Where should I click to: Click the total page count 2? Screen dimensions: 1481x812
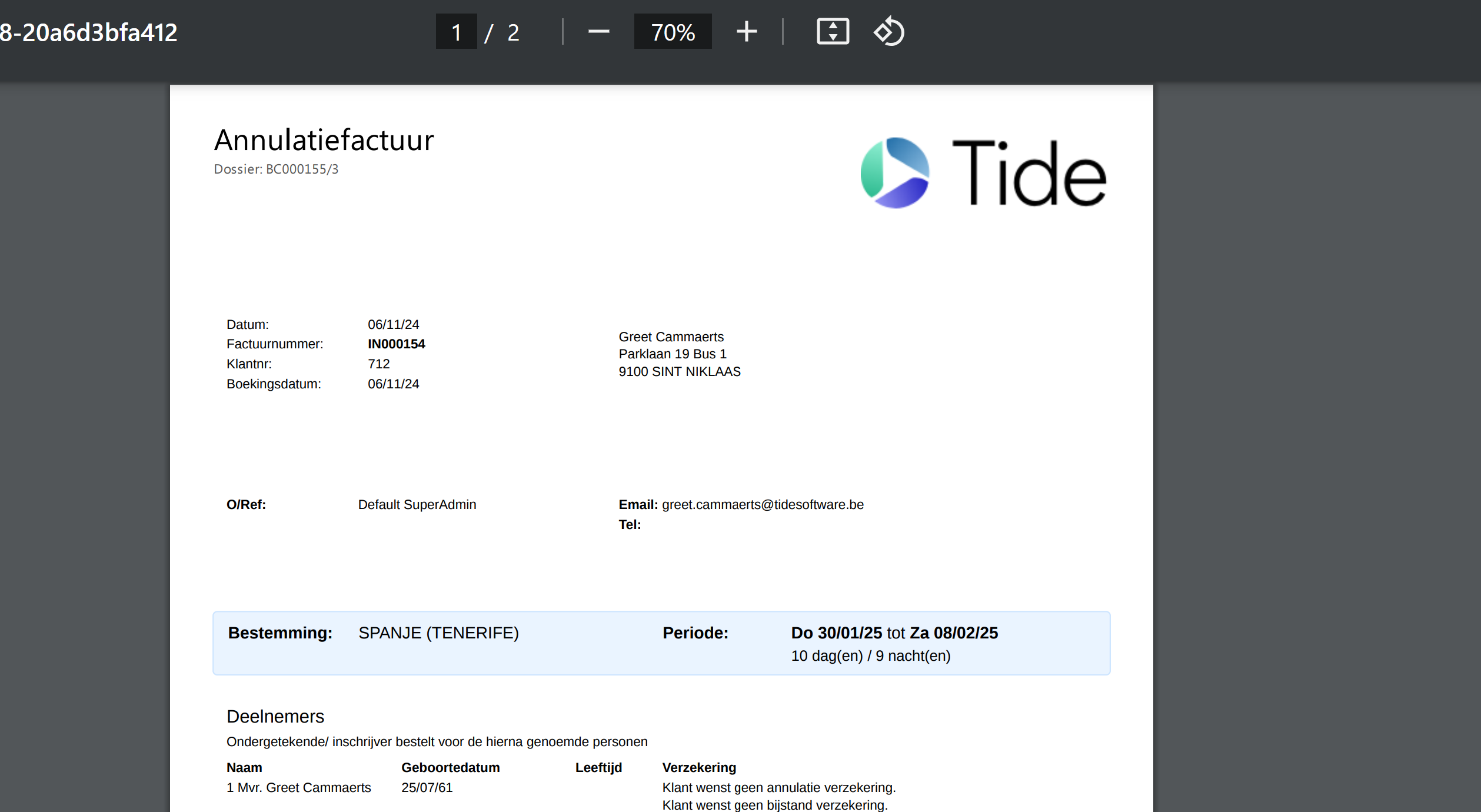[513, 32]
